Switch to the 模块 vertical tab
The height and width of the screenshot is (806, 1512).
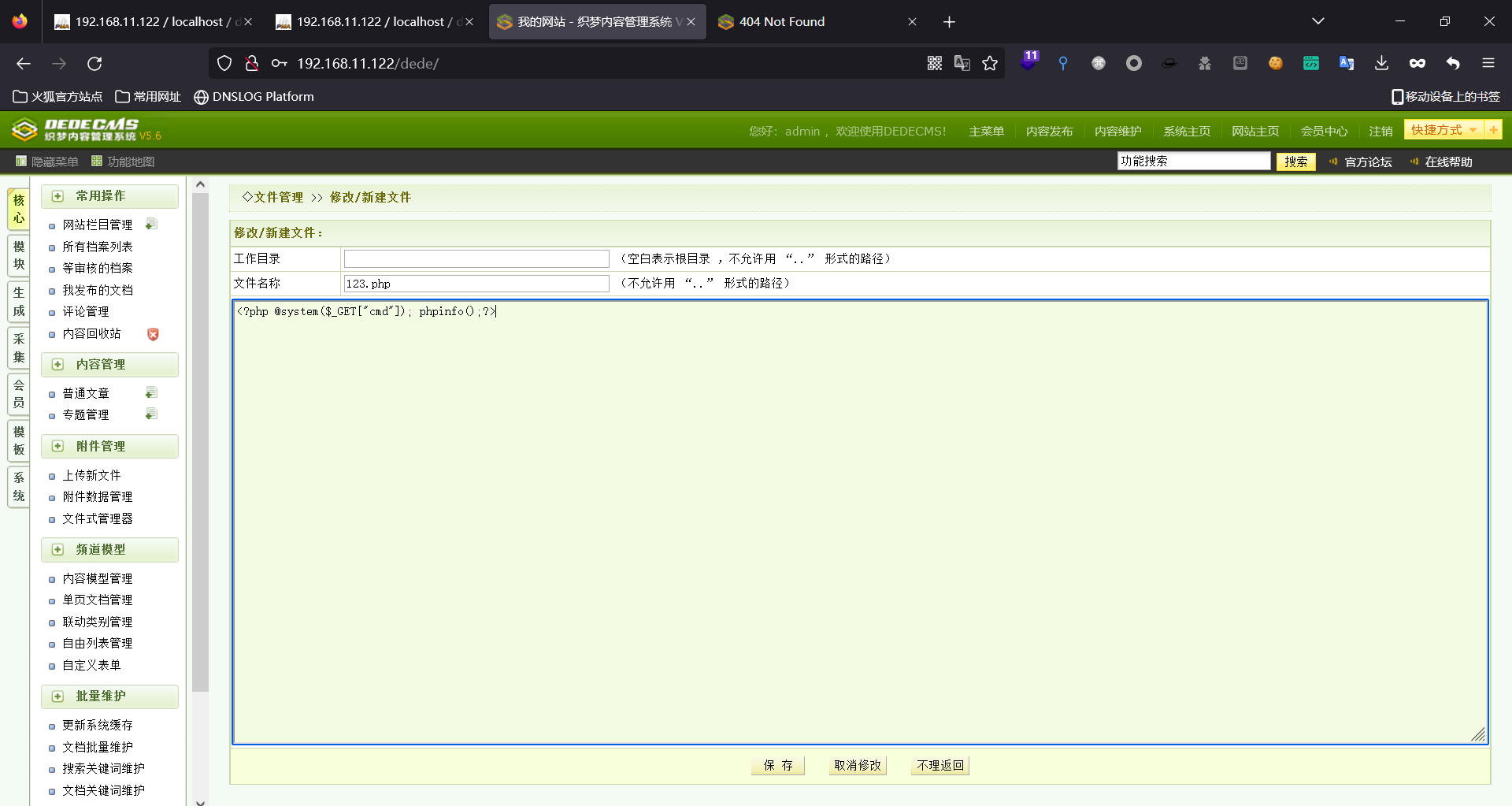(x=19, y=256)
